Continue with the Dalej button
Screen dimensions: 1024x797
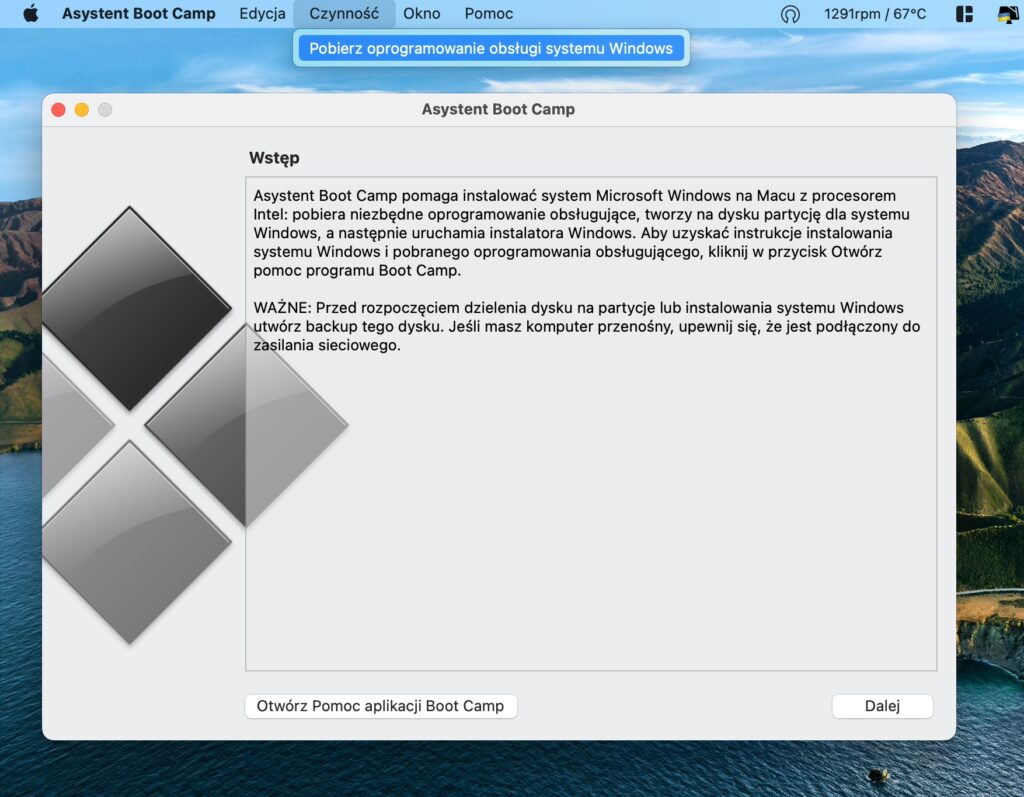(882, 706)
